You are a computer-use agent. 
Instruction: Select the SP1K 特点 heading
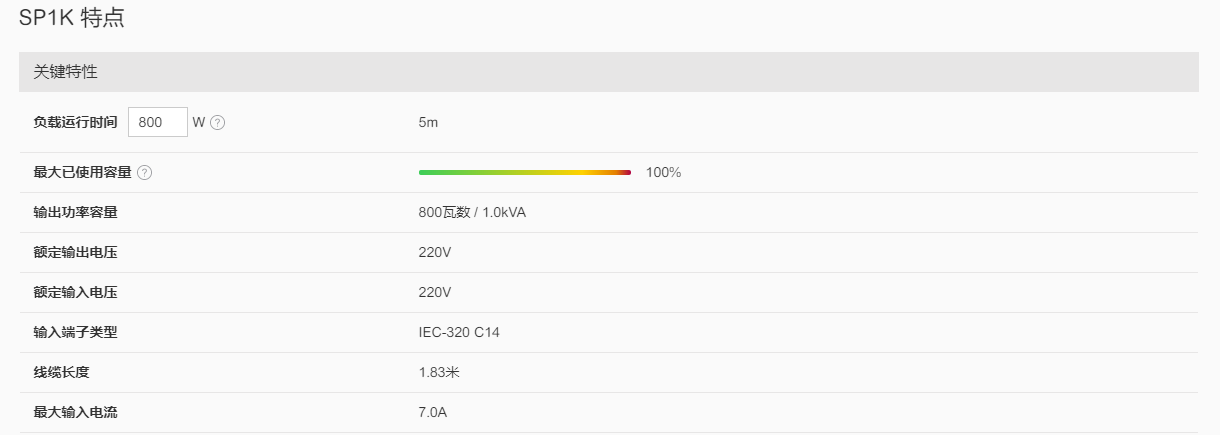point(72,18)
